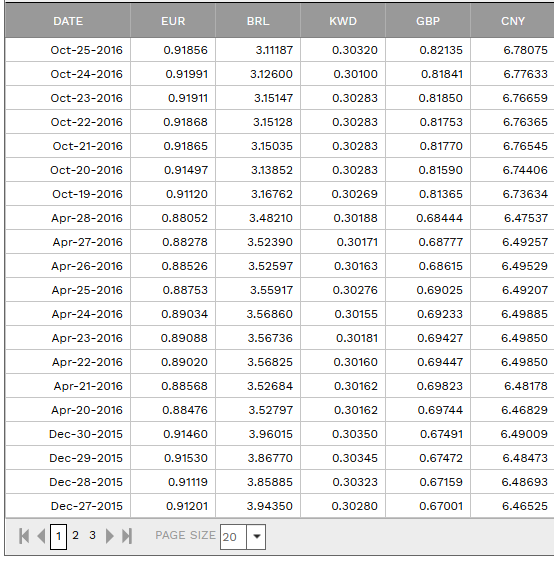Viewport: 554px width, 561px height.
Task: Select the Dec-30-2015 date cell
Action: pos(68,433)
